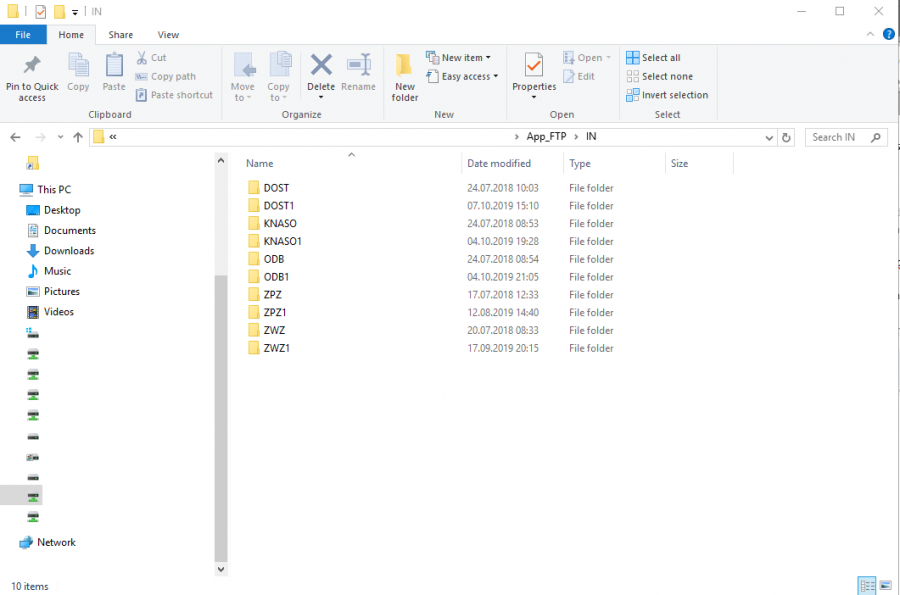This screenshot has width=900, height=595.
Task: Go up one folder level
Action: [x=78, y=137]
